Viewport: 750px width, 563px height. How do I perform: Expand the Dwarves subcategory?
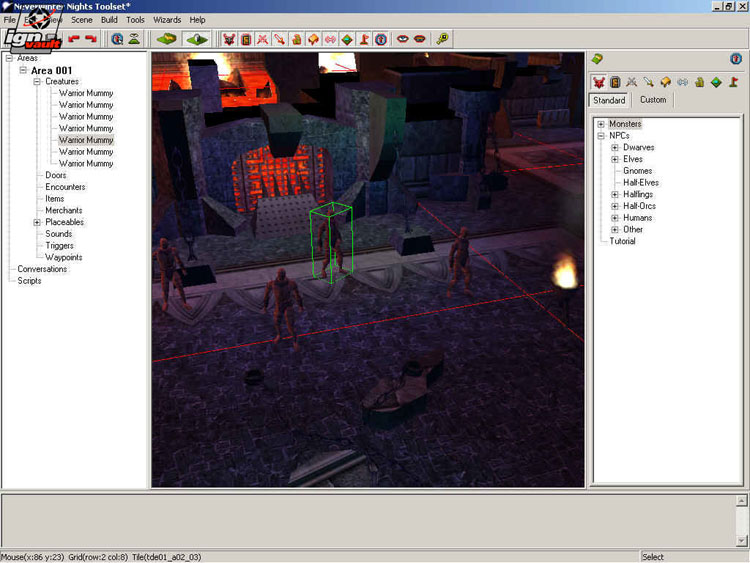pyautogui.click(x=615, y=148)
